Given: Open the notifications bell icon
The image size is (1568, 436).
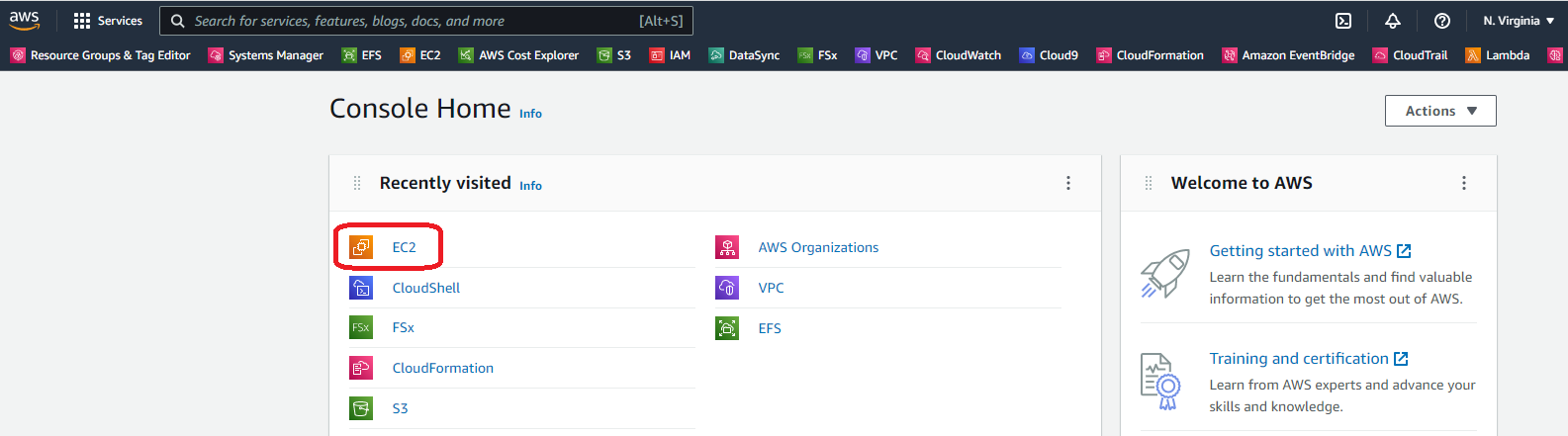Looking at the screenshot, I should (1393, 21).
